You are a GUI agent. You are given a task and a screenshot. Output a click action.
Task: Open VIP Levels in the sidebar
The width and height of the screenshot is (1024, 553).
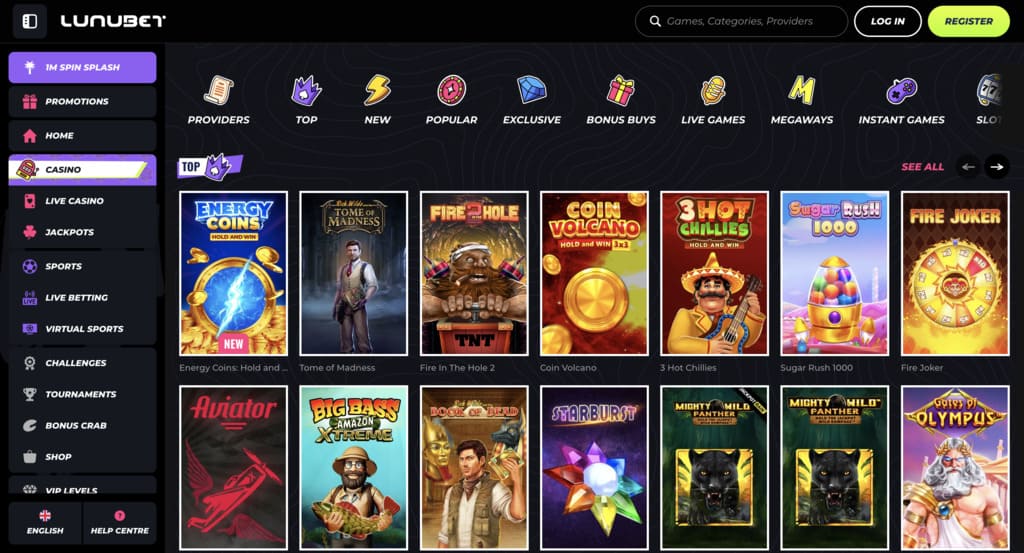82,487
